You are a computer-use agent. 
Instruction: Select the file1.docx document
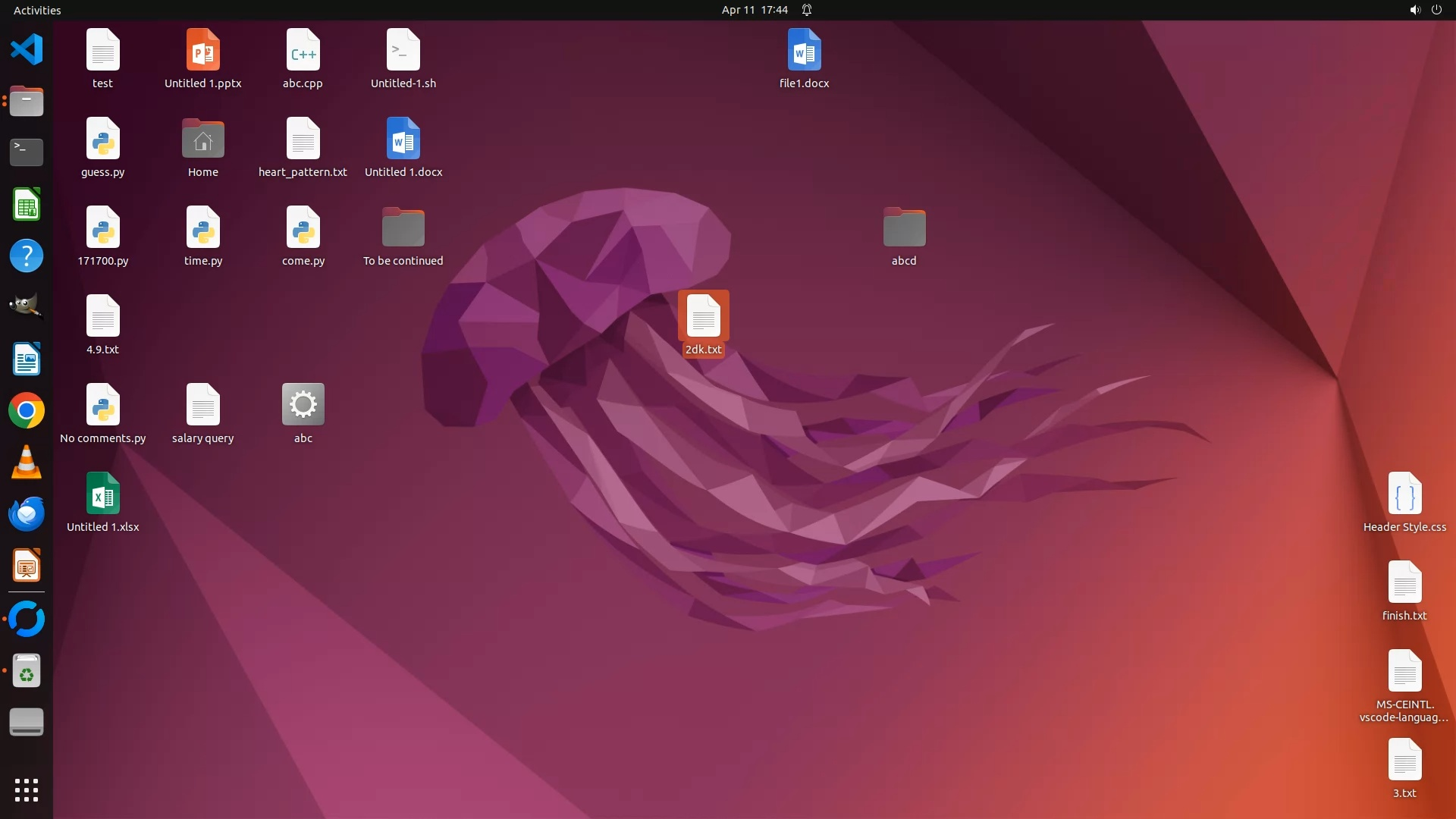point(804,51)
